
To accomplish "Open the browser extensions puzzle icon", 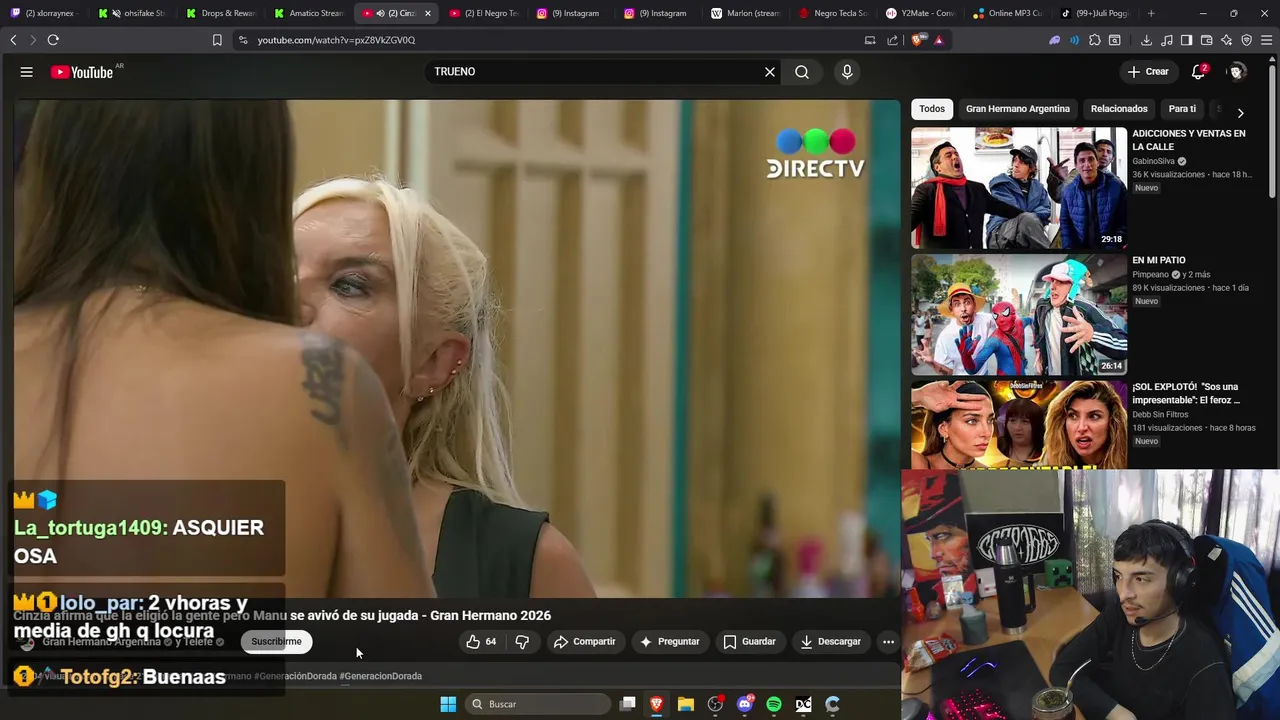I will tap(1095, 40).
